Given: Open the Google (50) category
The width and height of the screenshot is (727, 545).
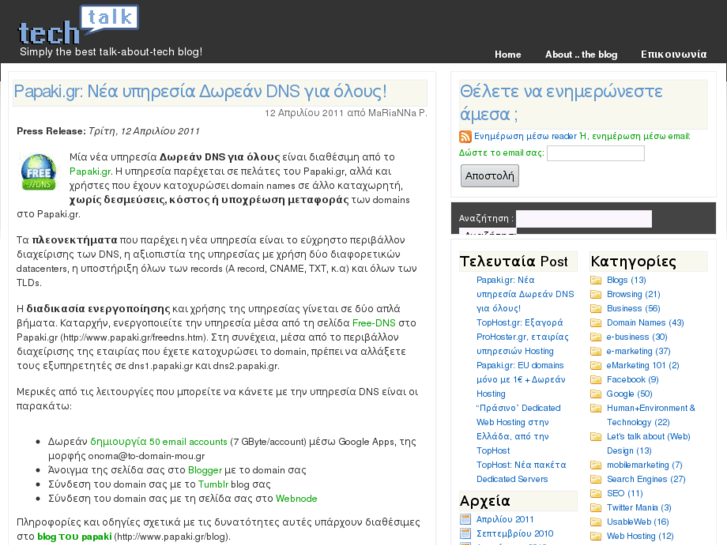Looking at the screenshot, I should point(630,394).
